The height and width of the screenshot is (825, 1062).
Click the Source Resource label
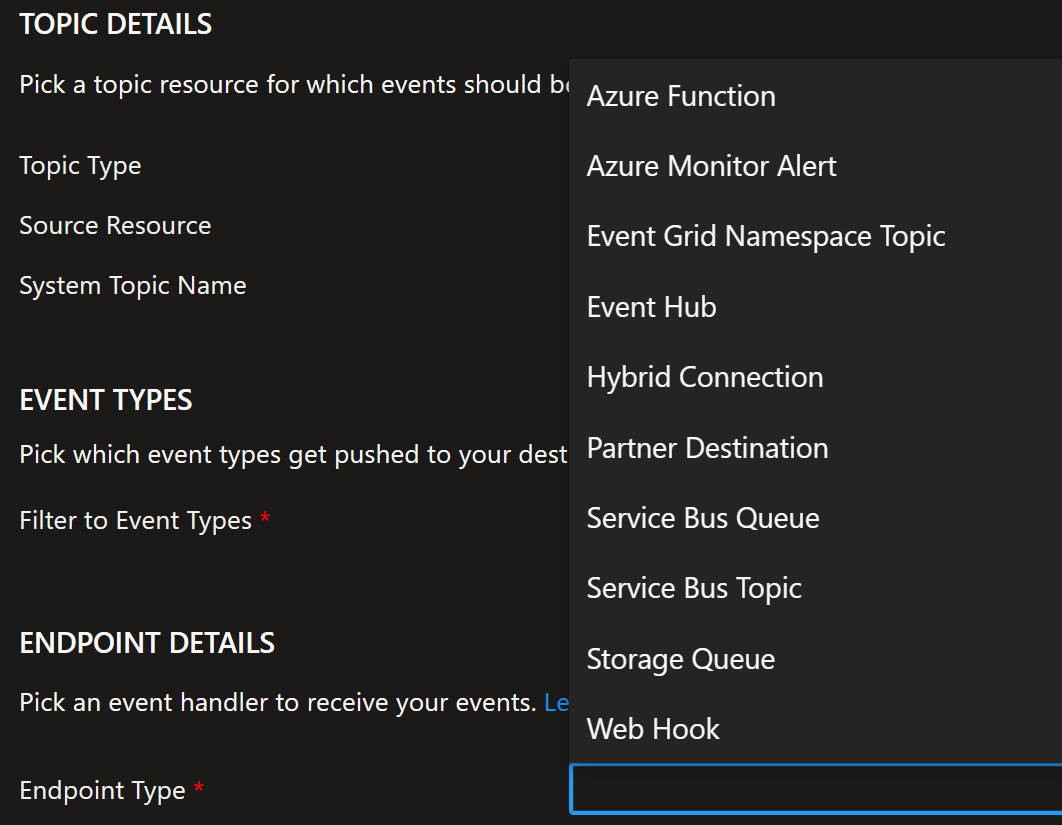[x=115, y=226]
